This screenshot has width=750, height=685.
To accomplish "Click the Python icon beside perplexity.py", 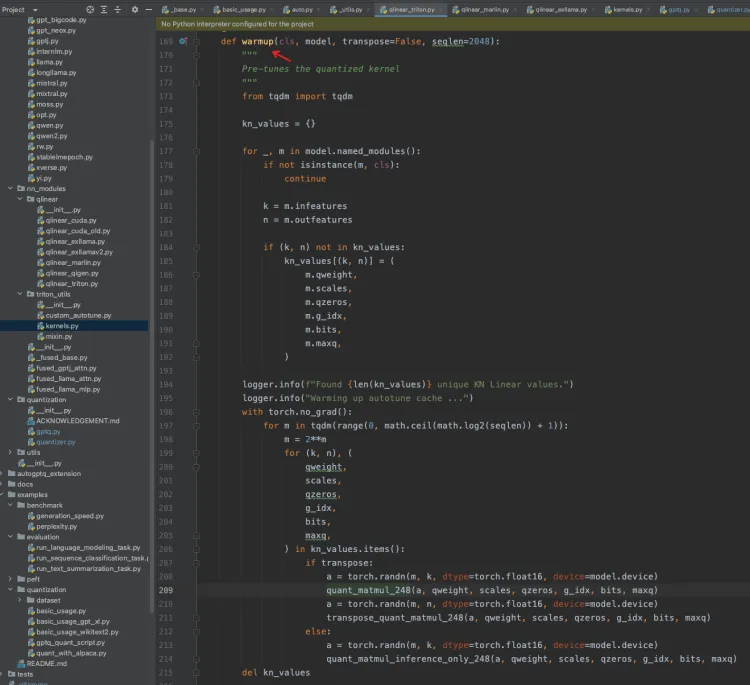I will click(30, 526).
